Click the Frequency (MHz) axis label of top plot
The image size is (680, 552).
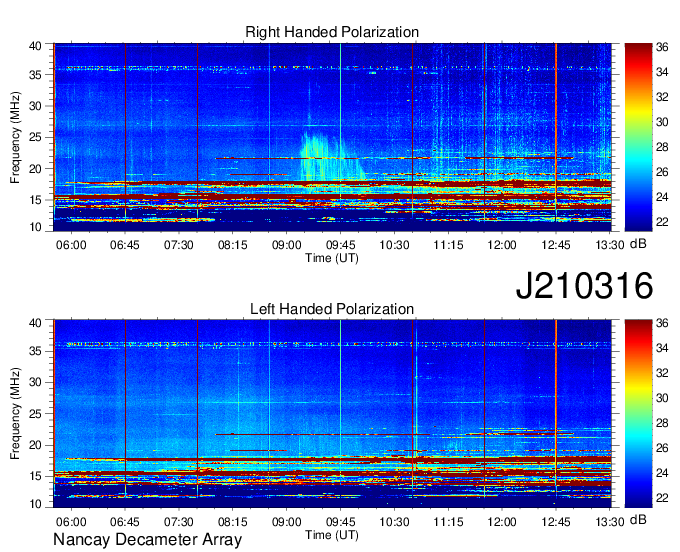pos(15,137)
